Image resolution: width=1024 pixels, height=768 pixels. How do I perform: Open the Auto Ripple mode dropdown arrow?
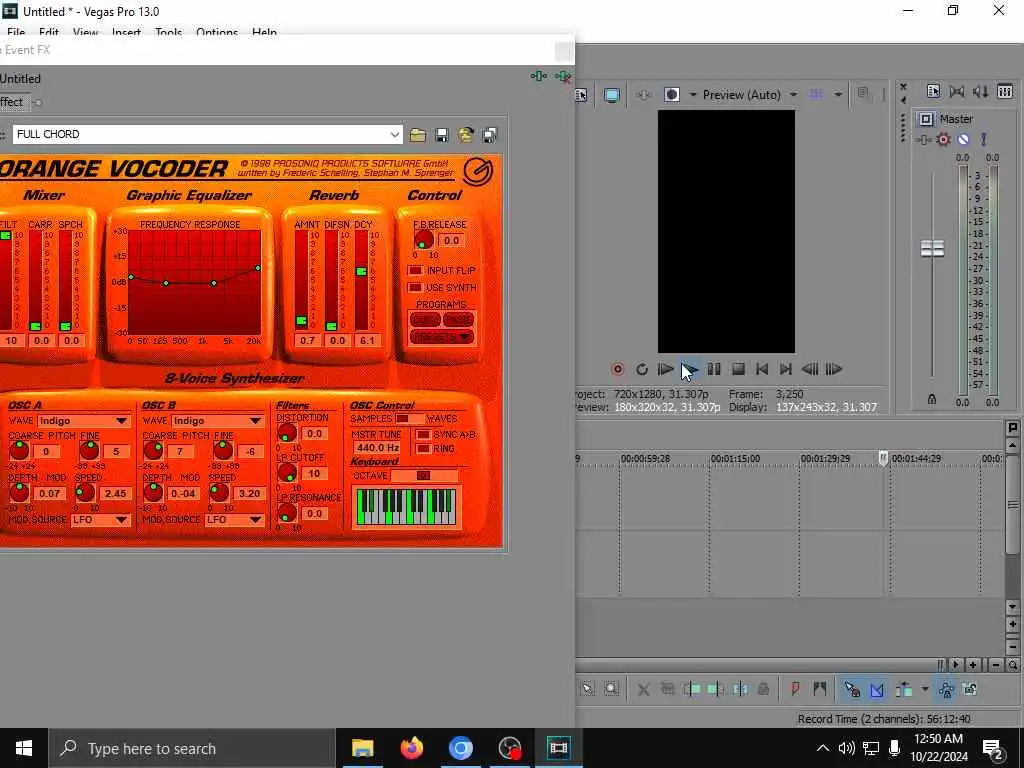(x=925, y=689)
